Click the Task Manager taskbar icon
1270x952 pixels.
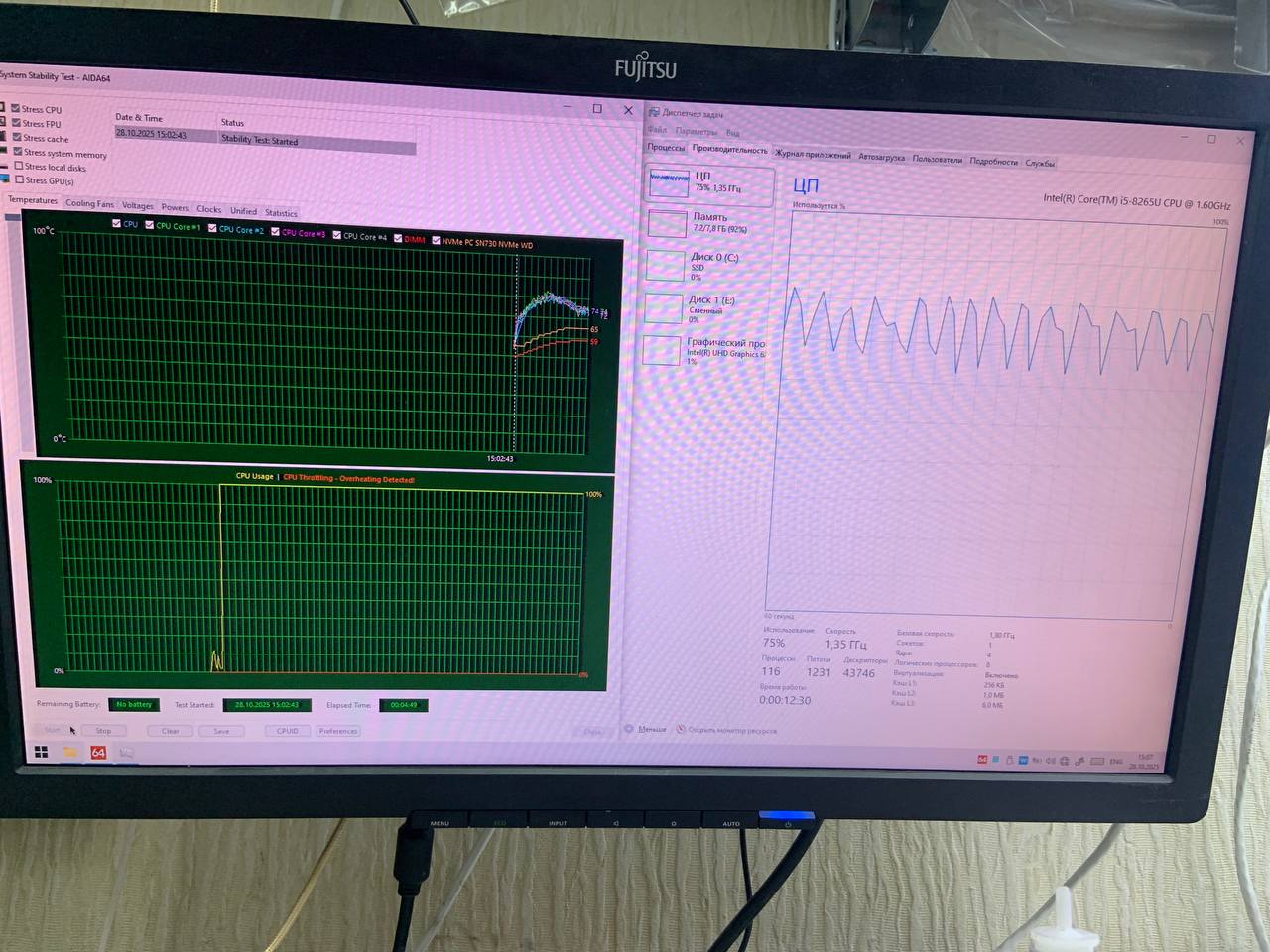[126, 753]
